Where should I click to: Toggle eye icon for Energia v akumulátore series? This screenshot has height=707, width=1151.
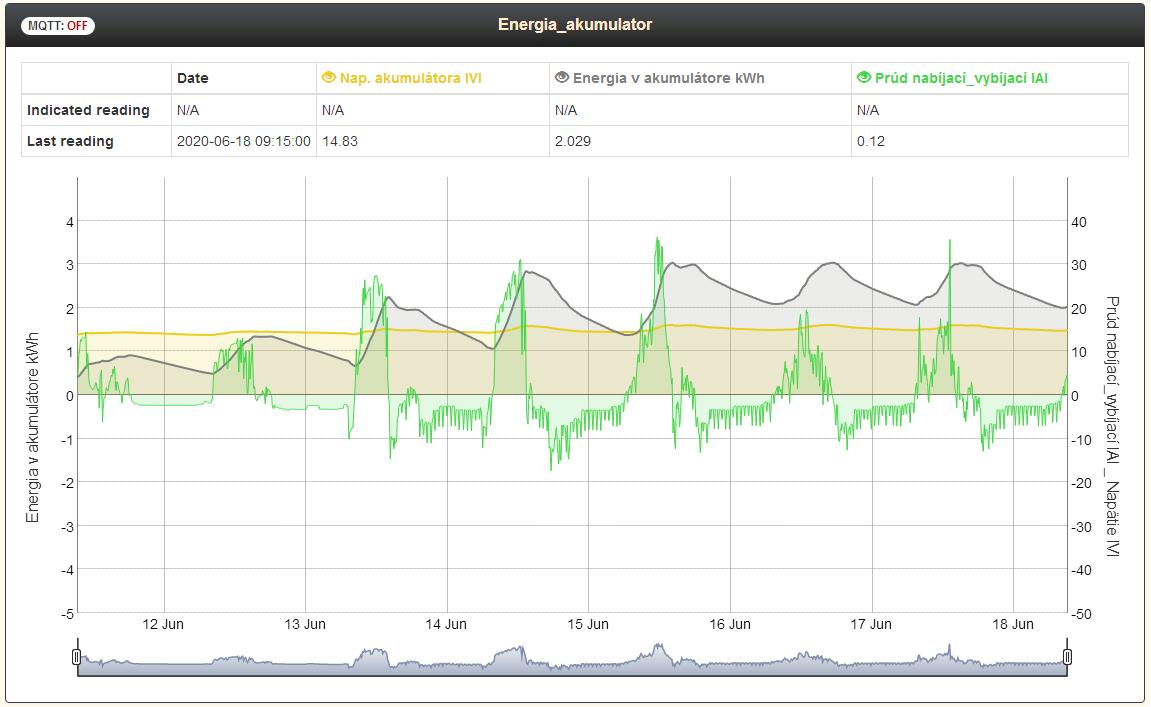pyautogui.click(x=562, y=77)
